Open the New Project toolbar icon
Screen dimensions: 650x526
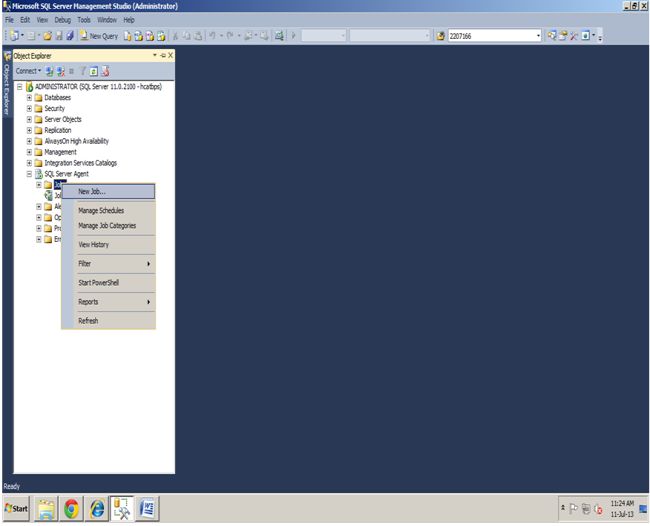15,36
